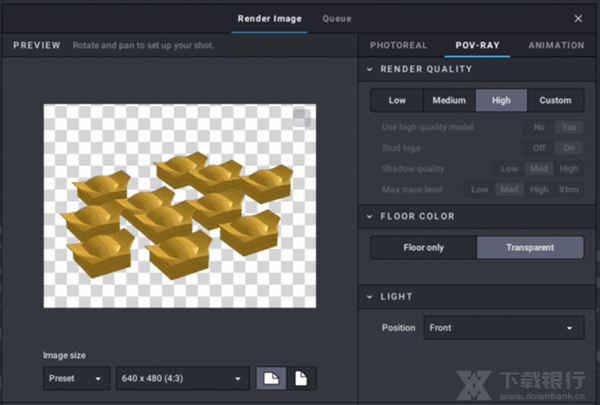This screenshot has height=405, width=600.
Task: Collapse the Render Quality section
Action: pyautogui.click(x=369, y=70)
